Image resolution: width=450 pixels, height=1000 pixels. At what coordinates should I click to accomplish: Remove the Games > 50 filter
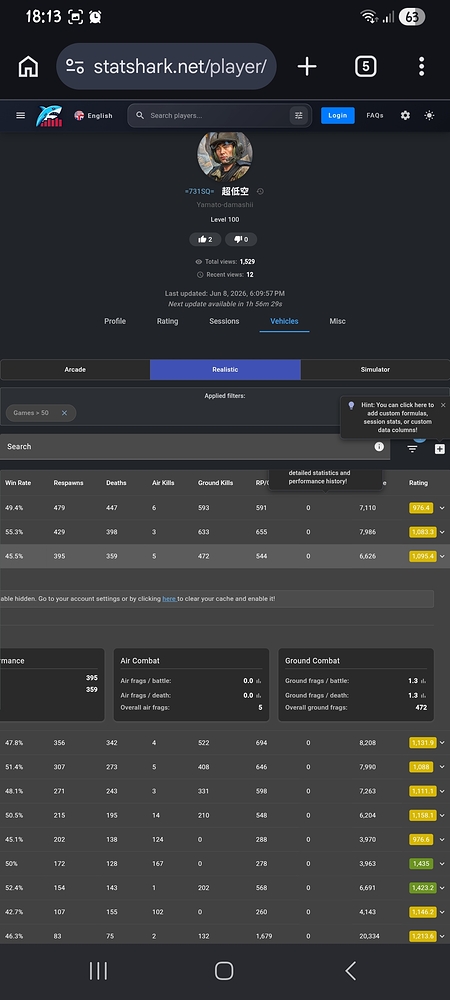pyautogui.click(x=64, y=413)
